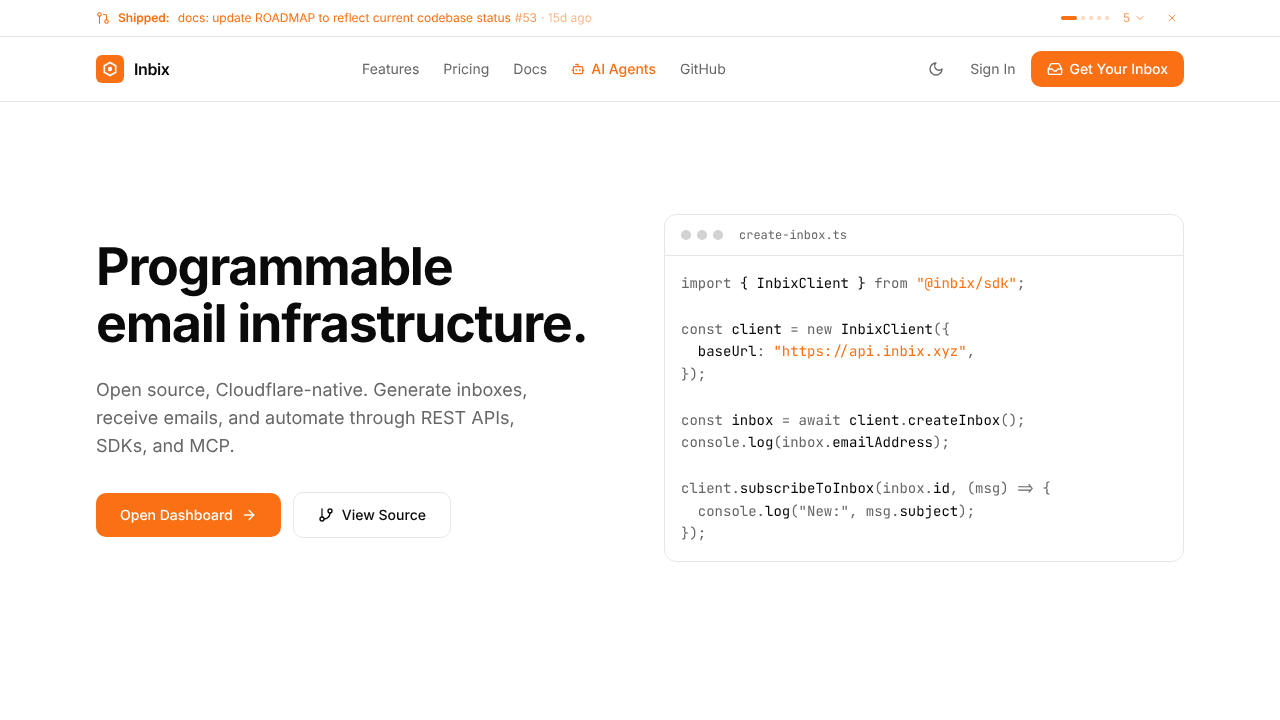
Task: Click the "Open source, Cloudflare-native" description paragraph
Action: point(311,417)
